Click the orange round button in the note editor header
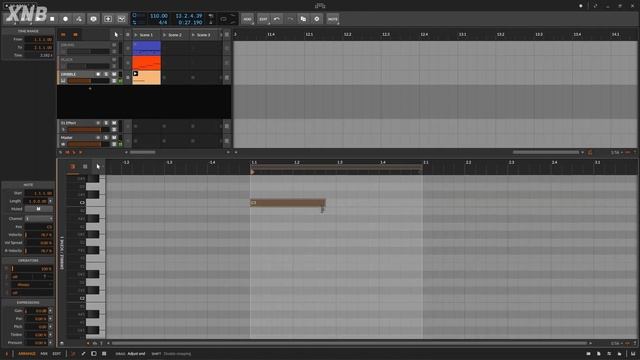640x360 pixels. pos(73,167)
